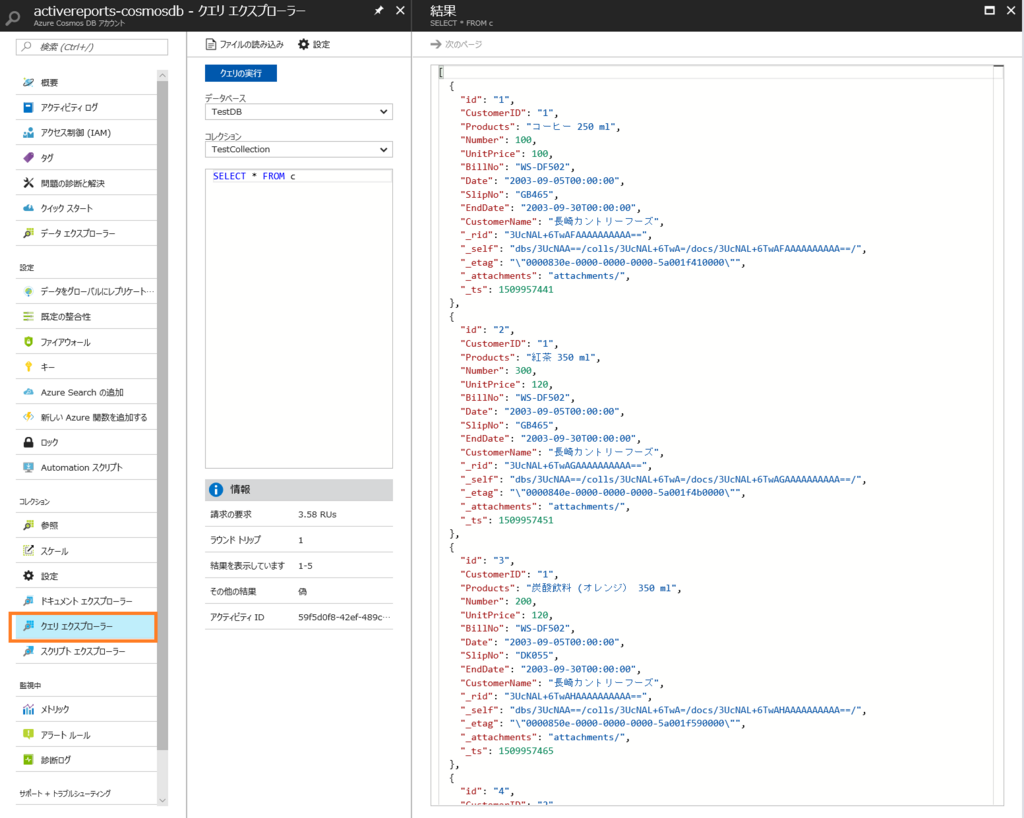1024x818 pixels.
Task: Click "炭酸飲料 (オレンジ) 350 ml" value
Action: (x=601, y=588)
